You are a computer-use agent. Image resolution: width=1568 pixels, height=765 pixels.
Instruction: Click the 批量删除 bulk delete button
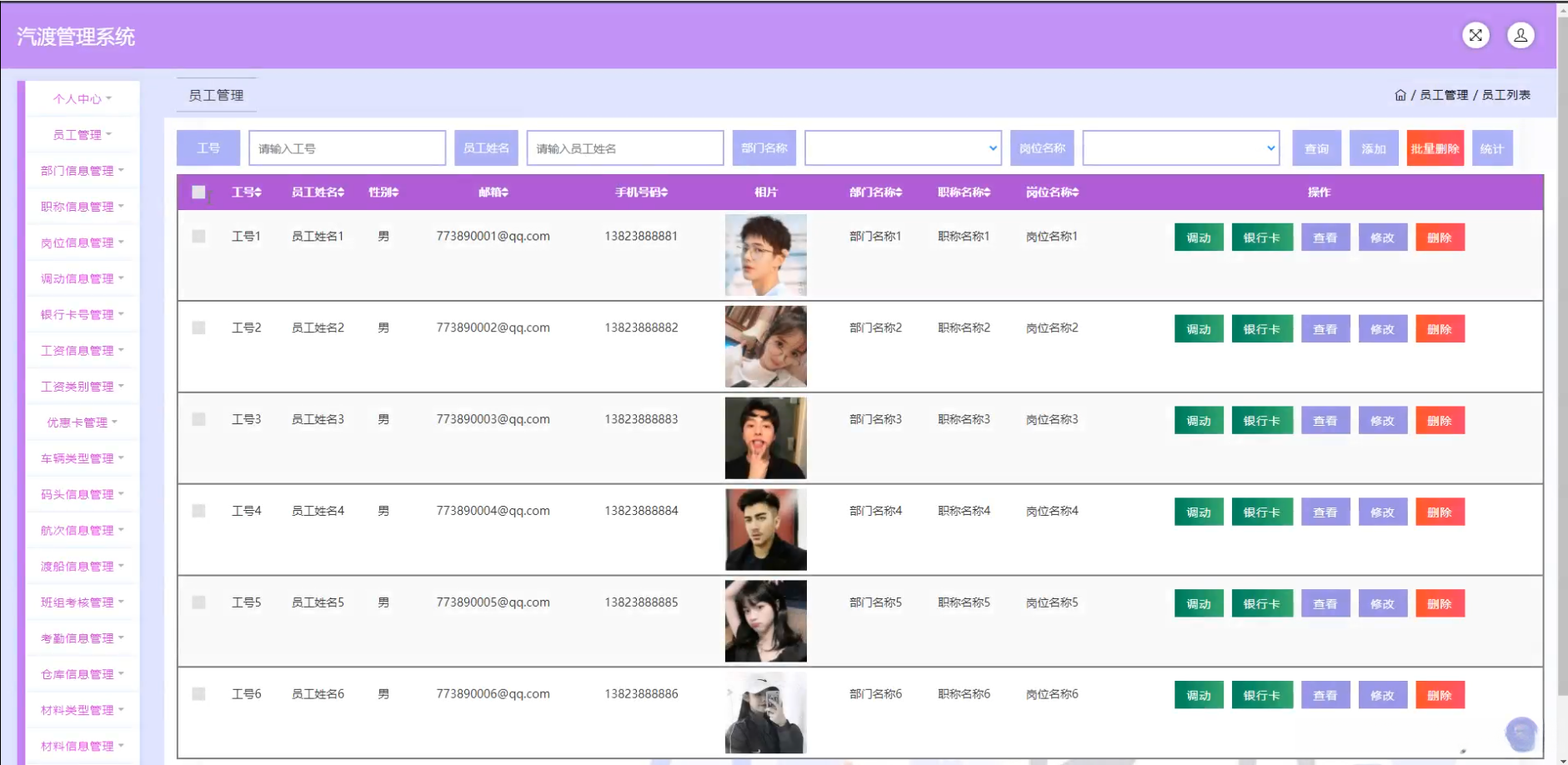click(1435, 148)
